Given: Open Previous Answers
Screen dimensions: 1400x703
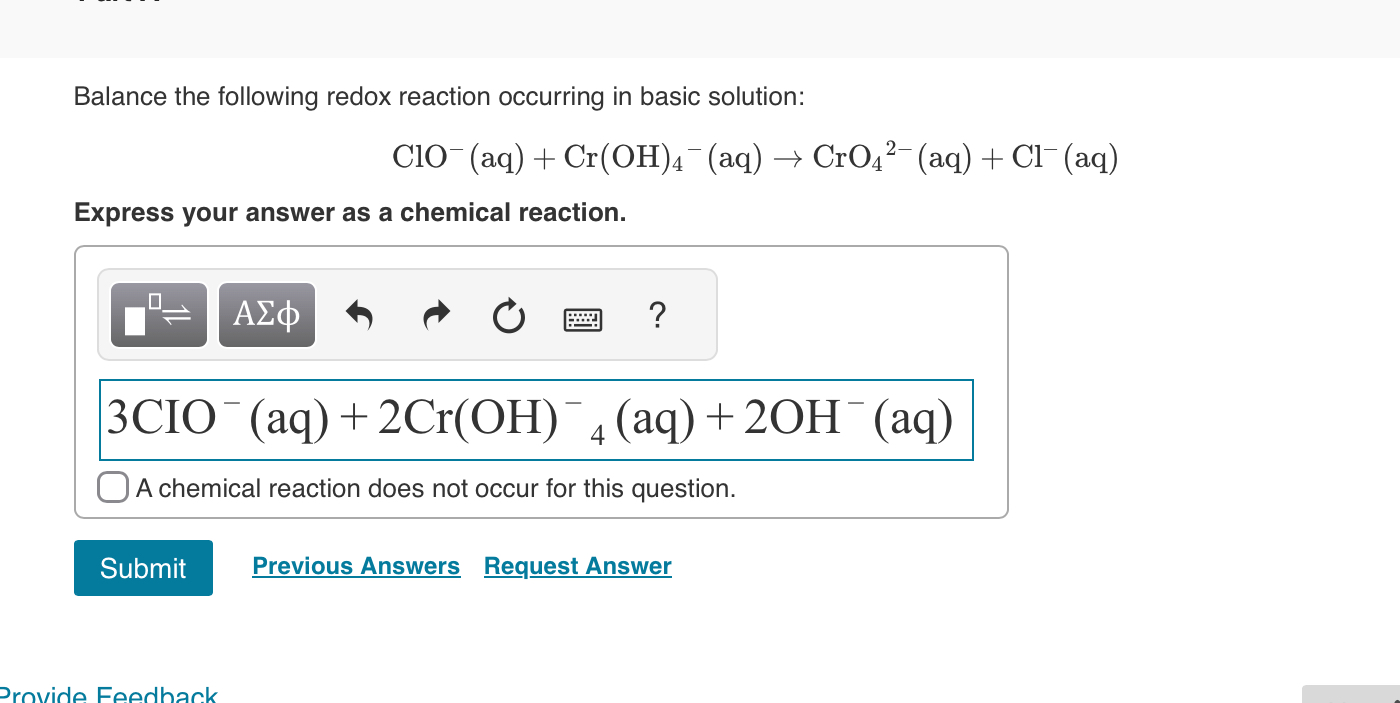Looking at the screenshot, I should point(356,566).
